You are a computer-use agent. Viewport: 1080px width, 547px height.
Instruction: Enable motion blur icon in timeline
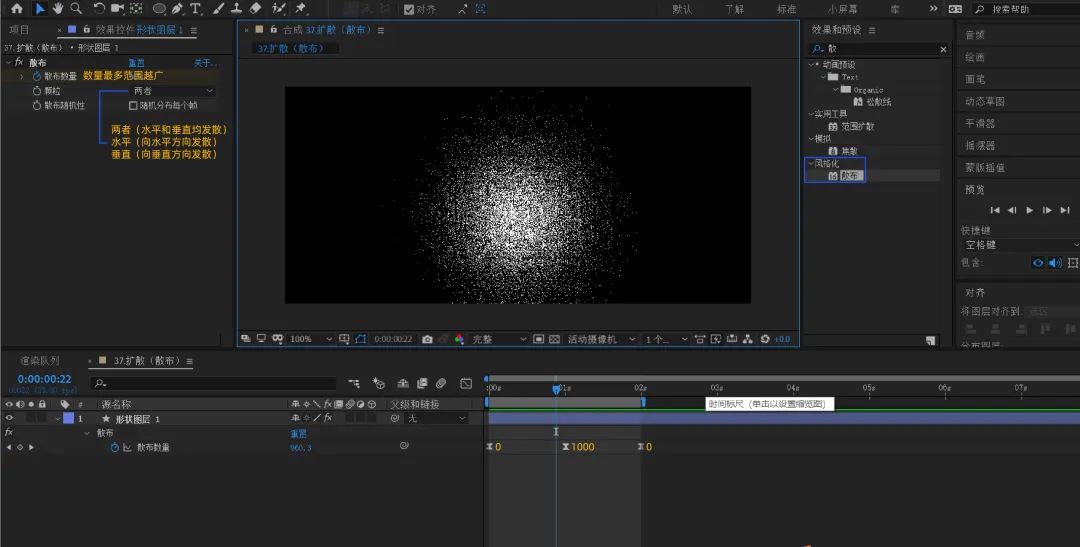441,383
